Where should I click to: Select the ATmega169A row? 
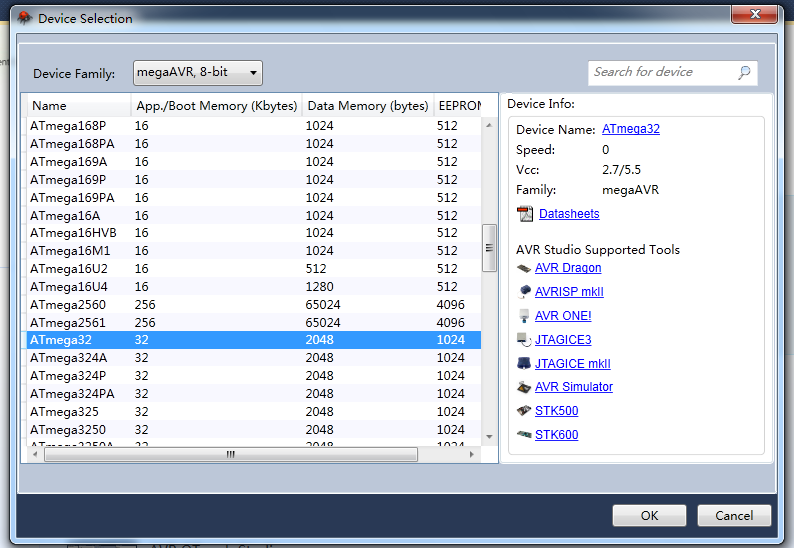[253, 162]
